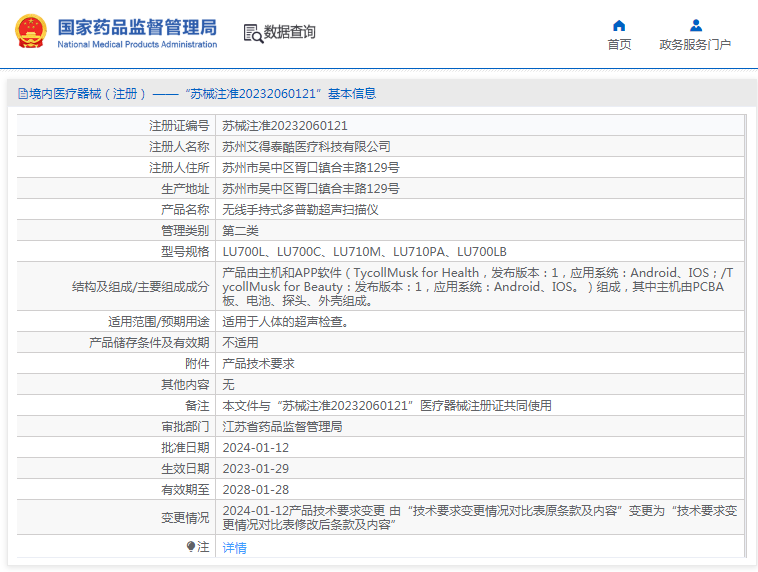Select registration number 苏械注准20232060121 value
Image resolution: width=758 pixels, height=572 pixels.
tap(285, 126)
